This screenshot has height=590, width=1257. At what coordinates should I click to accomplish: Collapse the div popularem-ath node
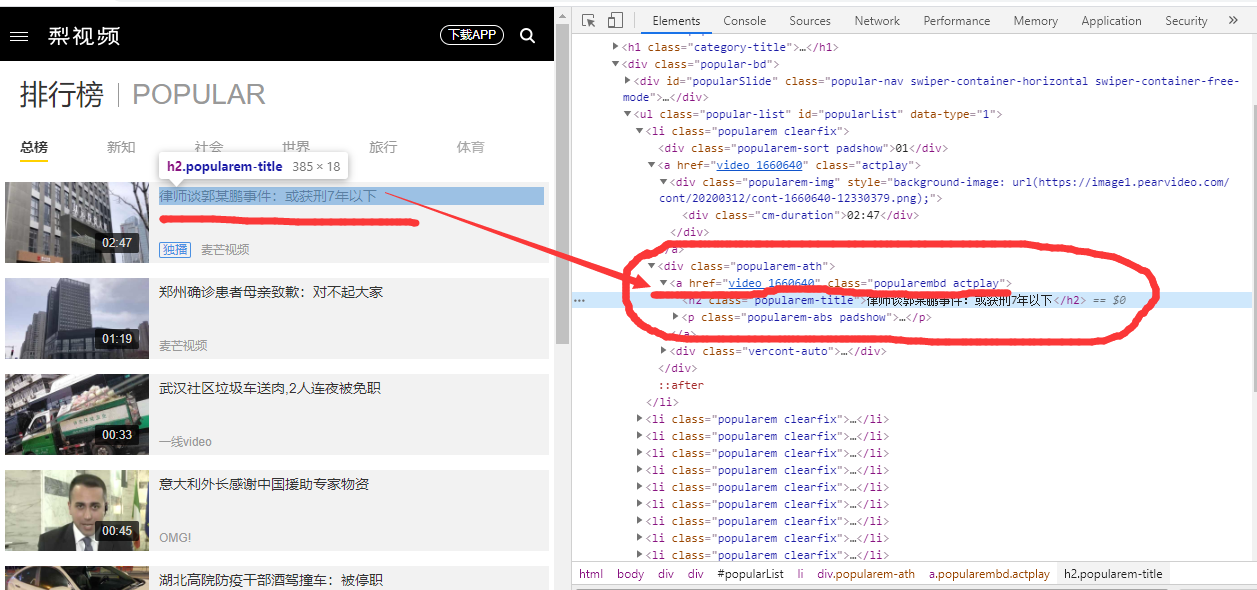coord(652,266)
